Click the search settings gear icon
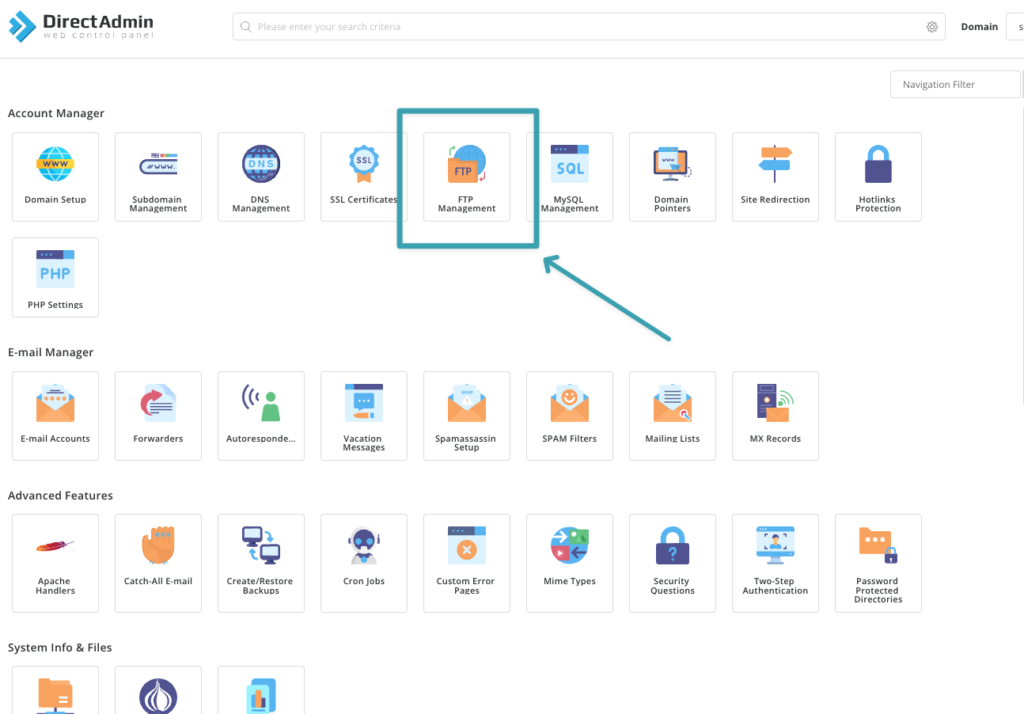 (x=932, y=27)
